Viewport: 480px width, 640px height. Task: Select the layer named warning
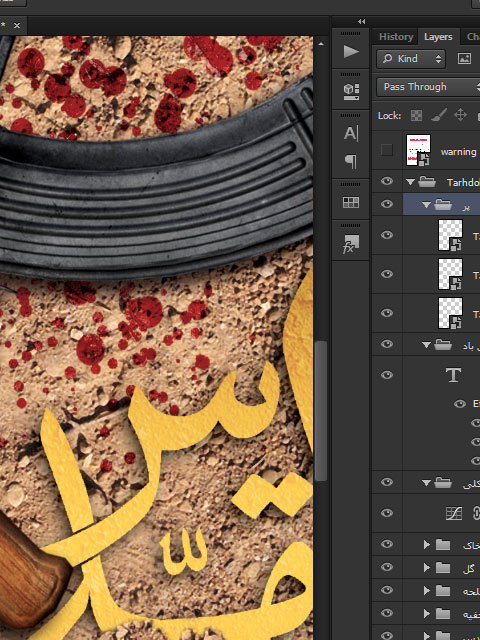[x=458, y=152]
